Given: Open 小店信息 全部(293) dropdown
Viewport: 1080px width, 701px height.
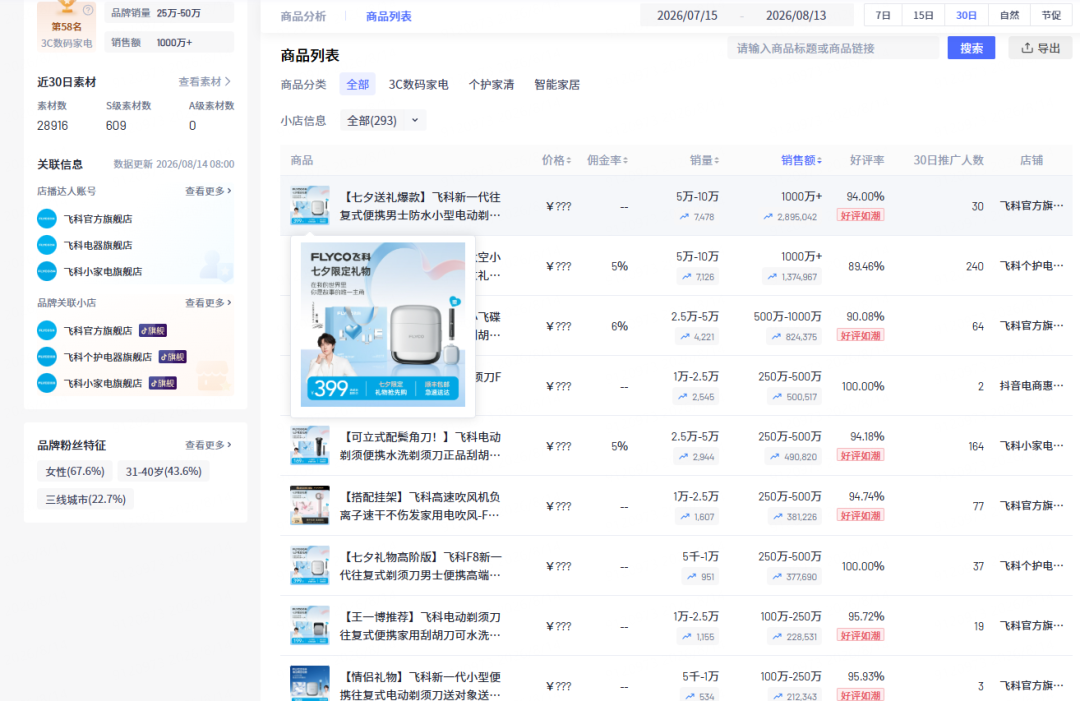Looking at the screenshot, I should (x=383, y=121).
